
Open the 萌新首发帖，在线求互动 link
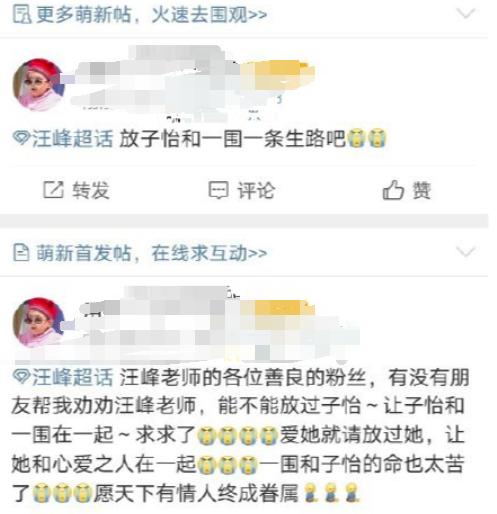pyautogui.click(x=152, y=253)
